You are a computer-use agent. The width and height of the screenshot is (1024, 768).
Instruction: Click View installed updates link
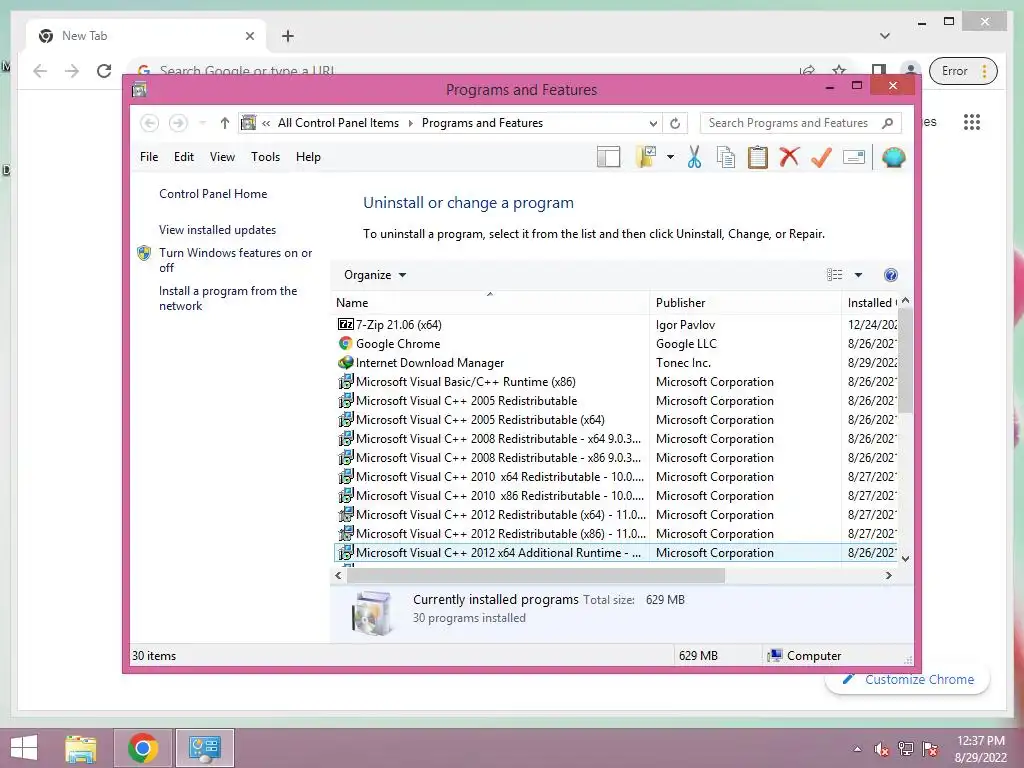217,230
